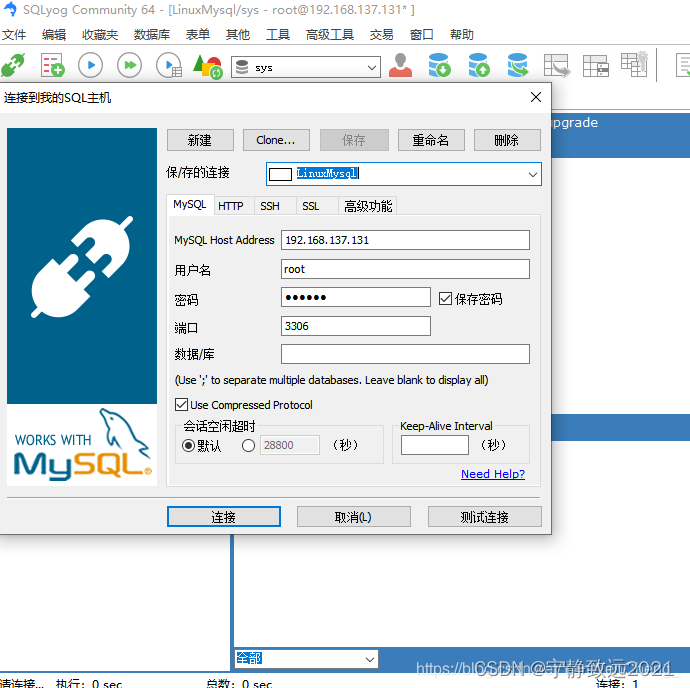This screenshot has height=688, width=690.
Task: Open the 表单 menu
Action: (198, 34)
